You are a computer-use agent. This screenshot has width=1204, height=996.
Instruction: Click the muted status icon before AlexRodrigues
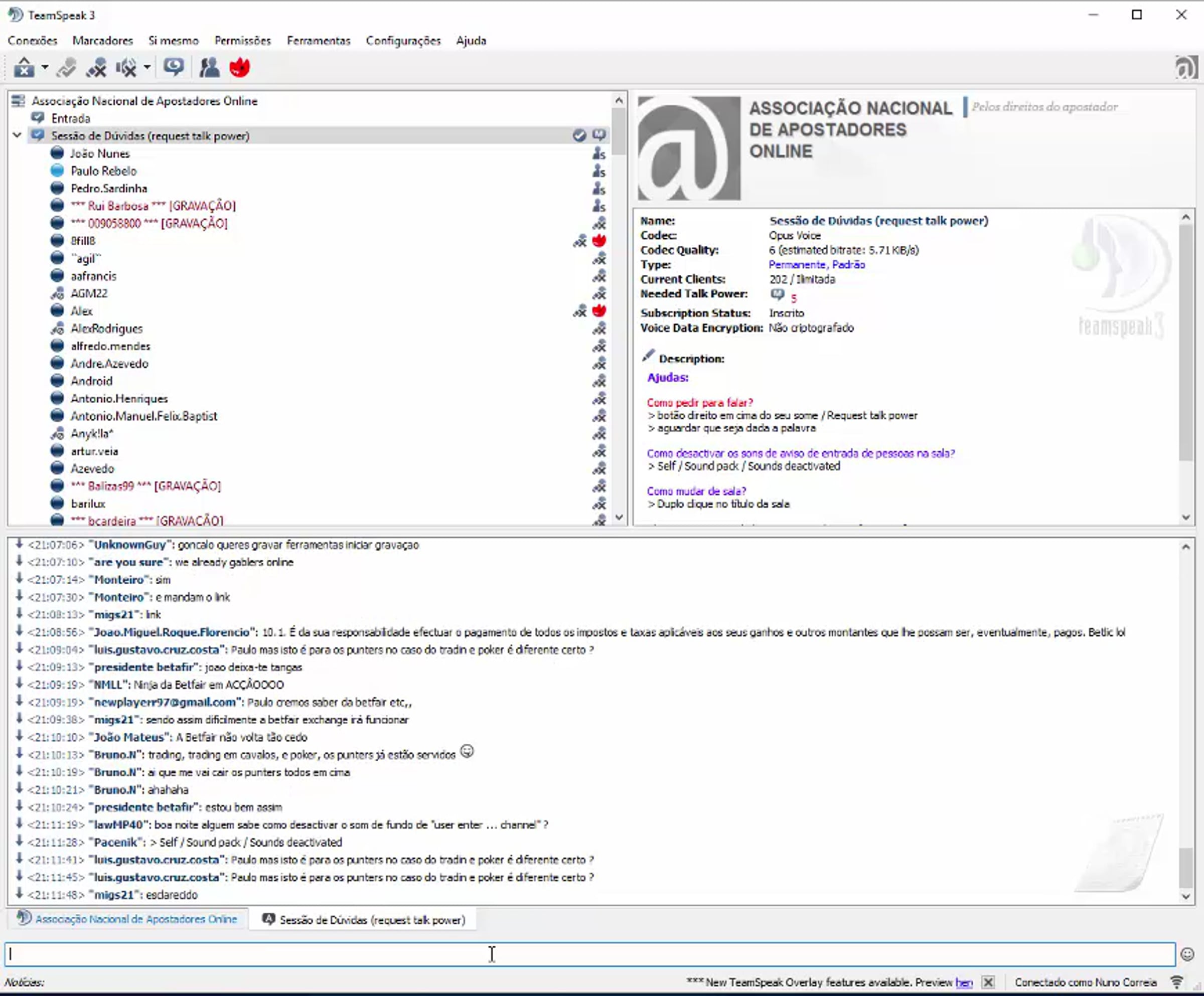coord(57,329)
